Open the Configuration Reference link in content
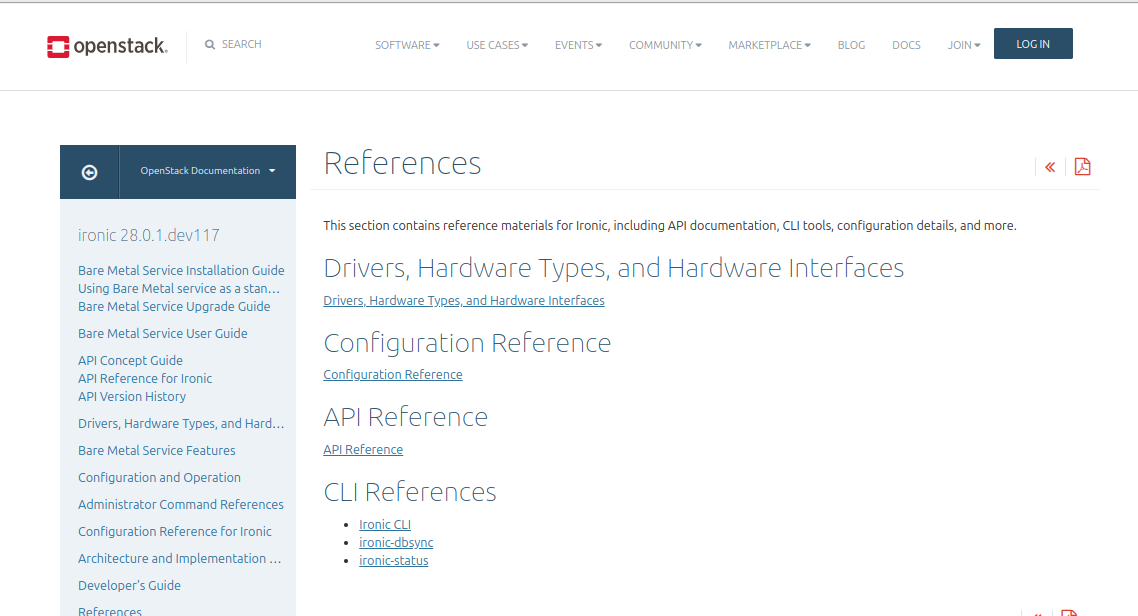The image size is (1138, 616). pos(393,374)
